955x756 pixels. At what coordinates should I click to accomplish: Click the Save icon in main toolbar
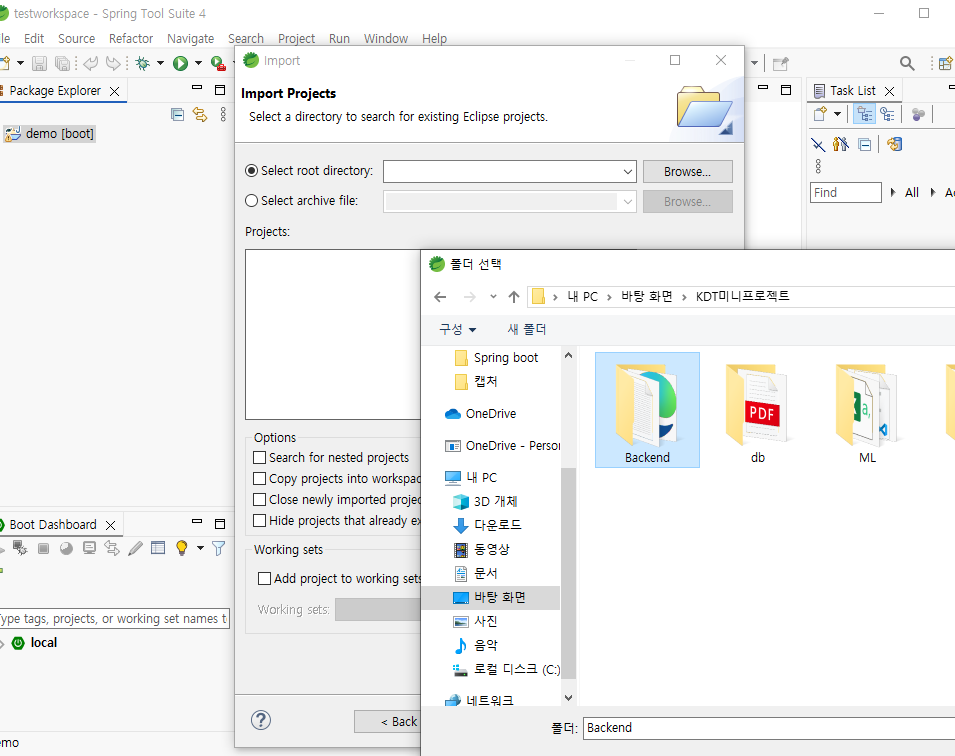click(x=40, y=63)
